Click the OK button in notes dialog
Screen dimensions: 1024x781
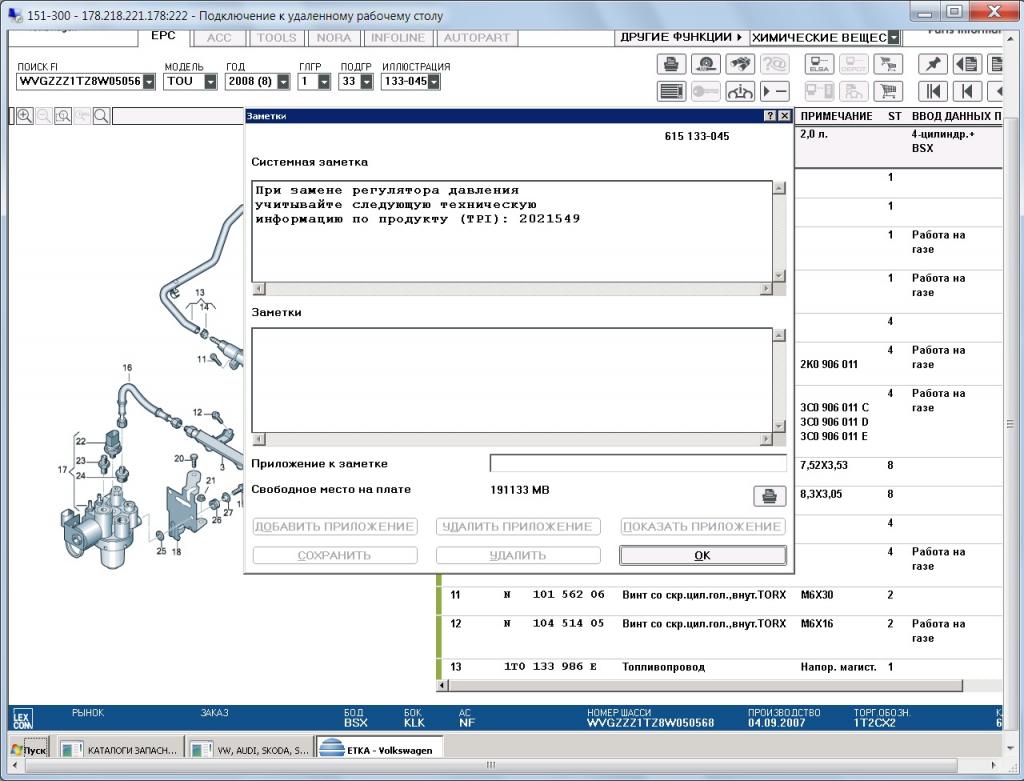[x=703, y=555]
